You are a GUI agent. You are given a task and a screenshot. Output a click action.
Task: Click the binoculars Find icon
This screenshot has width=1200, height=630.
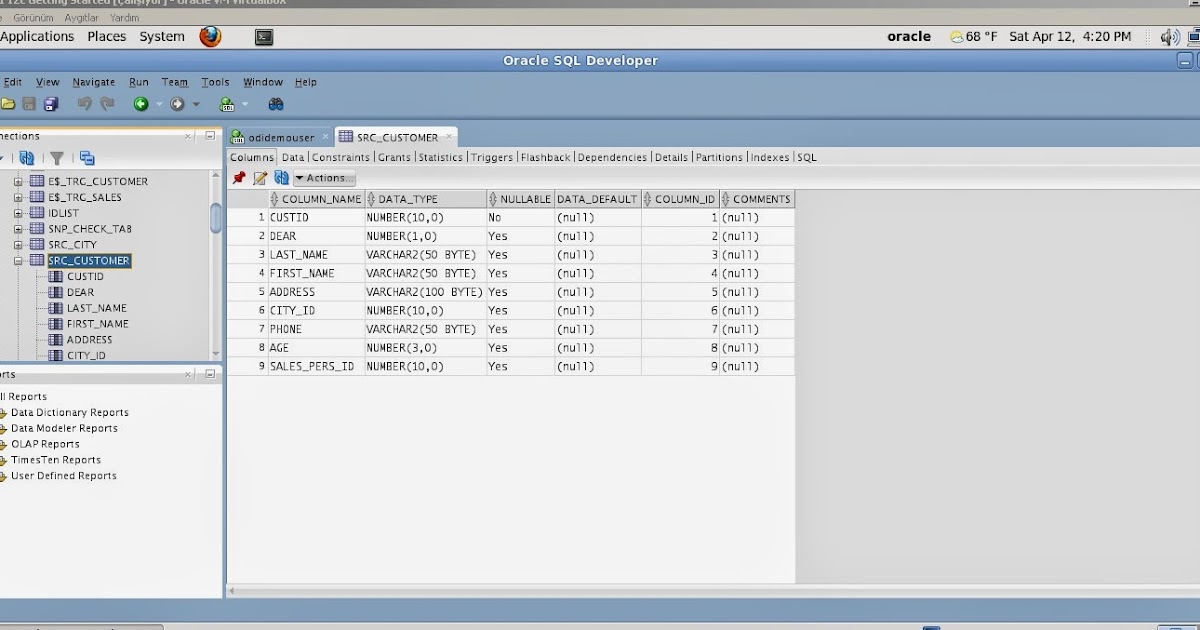[x=276, y=103]
